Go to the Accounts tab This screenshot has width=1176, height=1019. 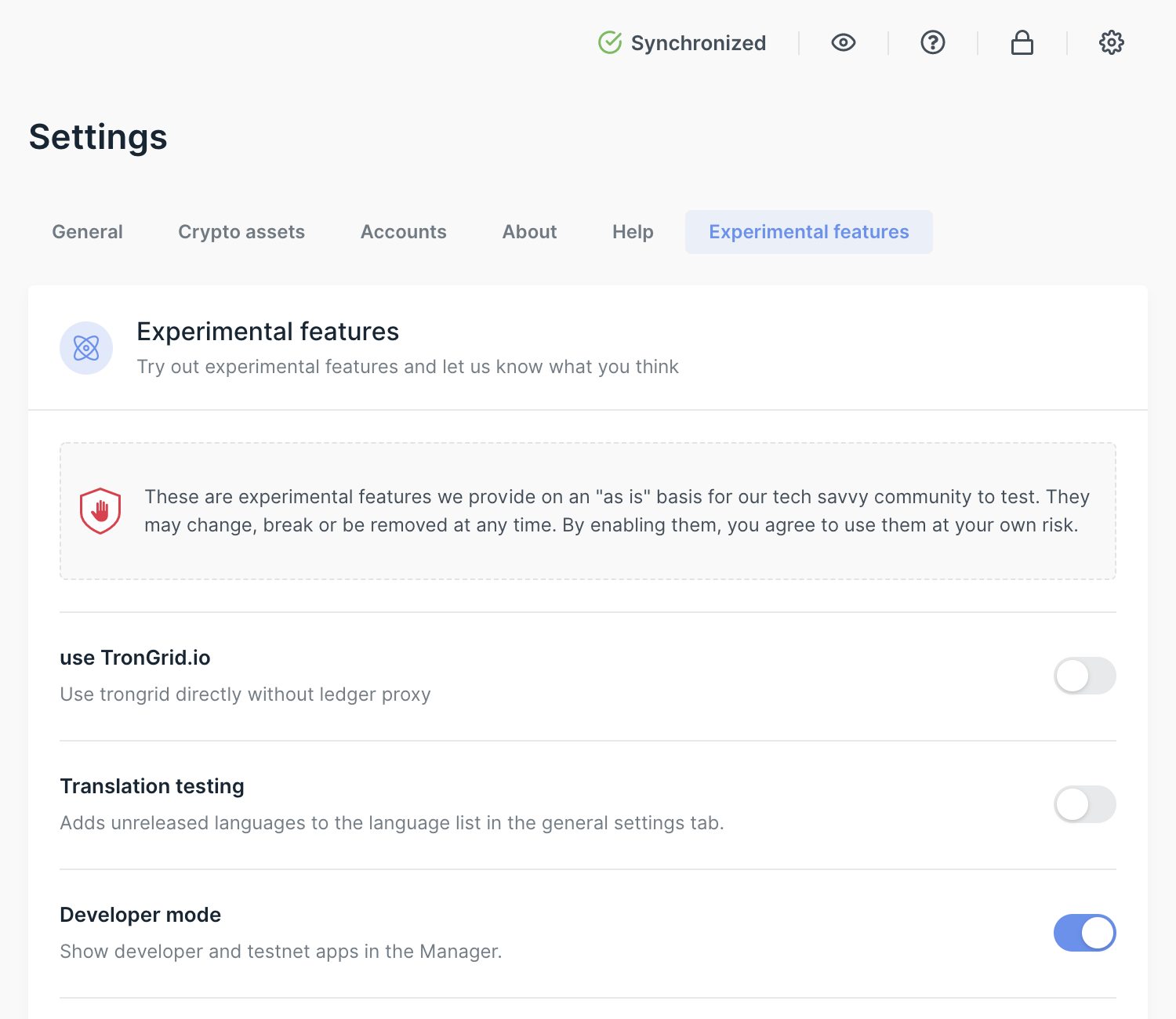coord(403,232)
